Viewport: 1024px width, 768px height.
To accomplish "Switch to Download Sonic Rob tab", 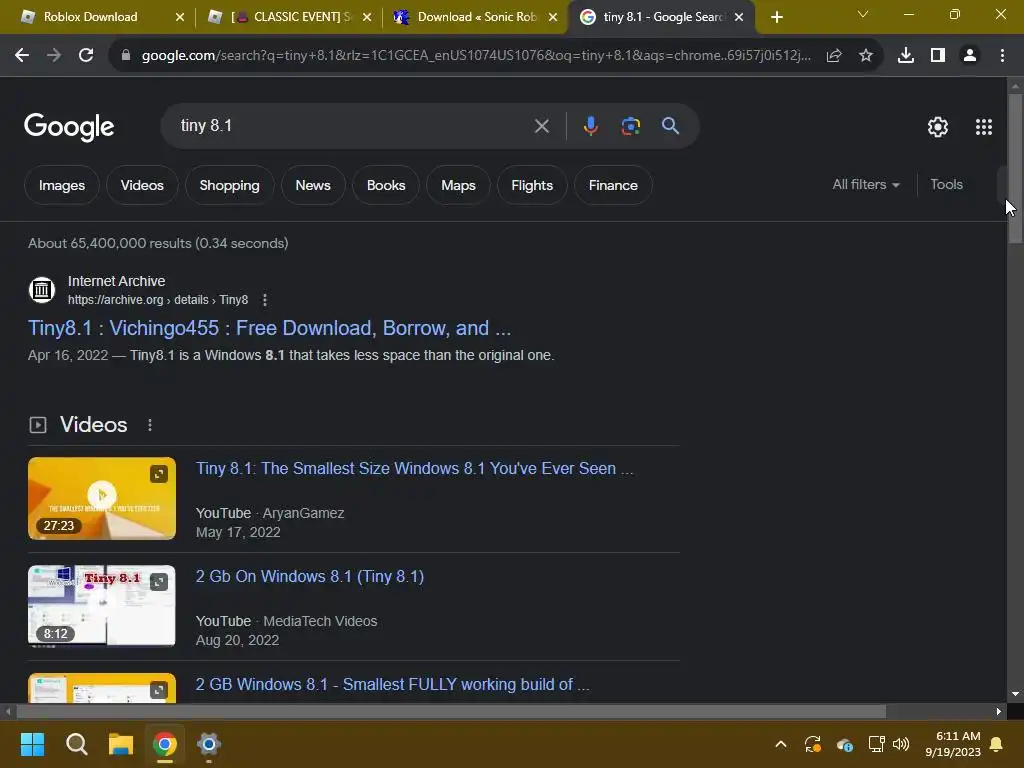I will coord(473,17).
